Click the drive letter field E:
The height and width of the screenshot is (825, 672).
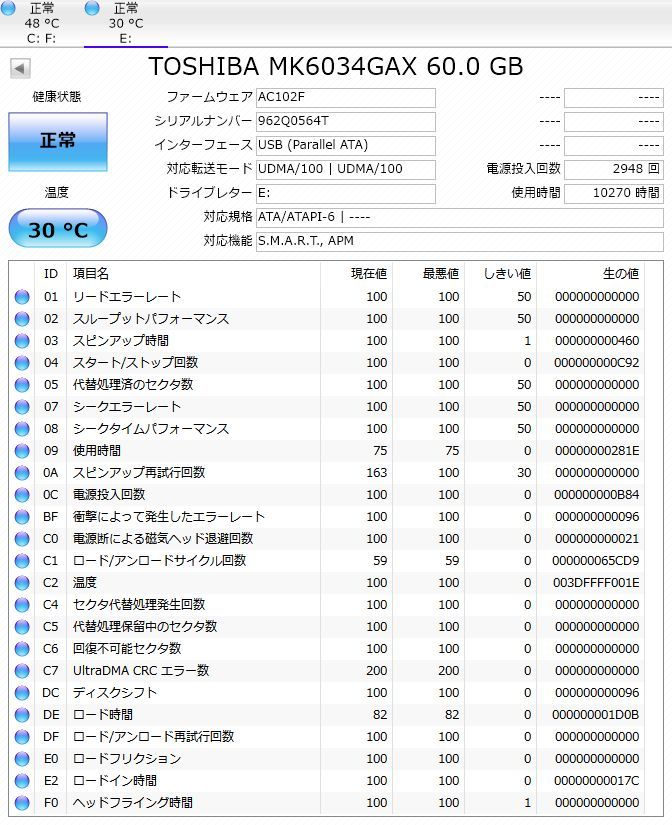346,193
